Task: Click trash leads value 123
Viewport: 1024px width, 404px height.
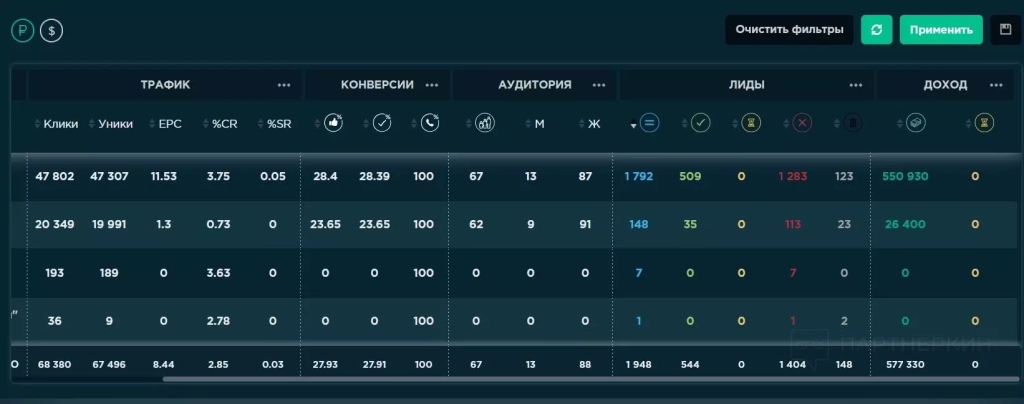Action: (x=844, y=176)
